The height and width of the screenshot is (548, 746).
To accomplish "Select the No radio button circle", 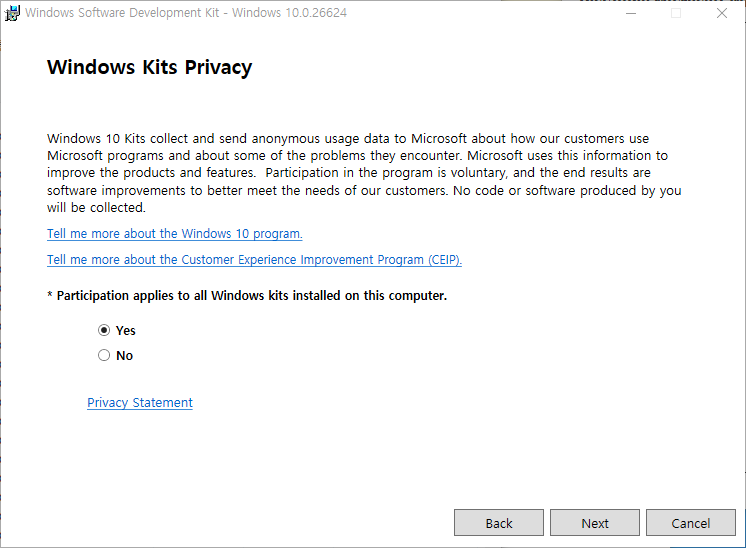I will click(104, 355).
